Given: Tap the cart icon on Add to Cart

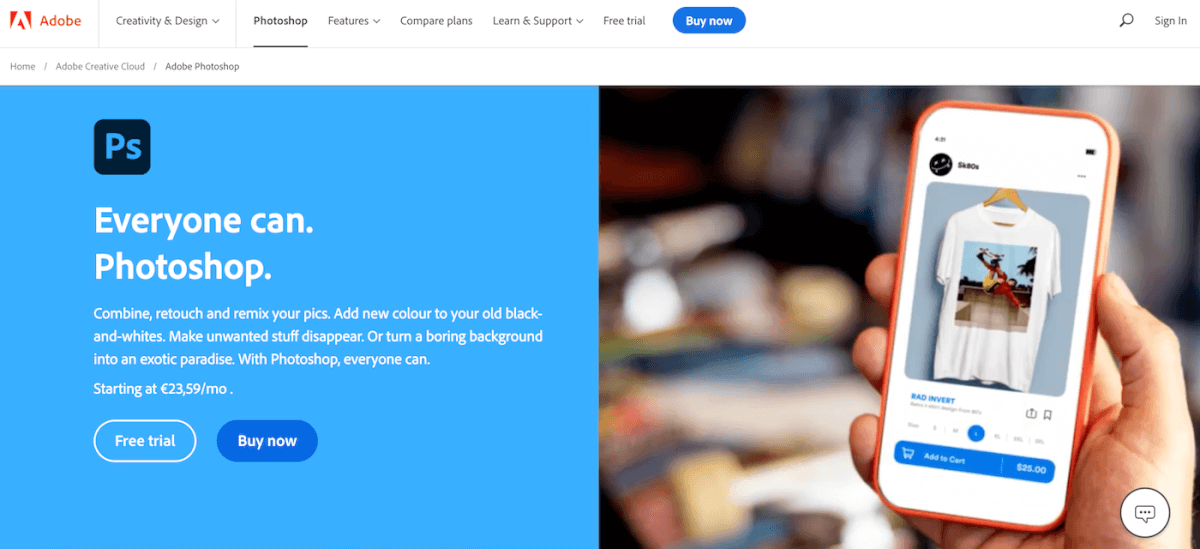Looking at the screenshot, I should [x=908, y=455].
